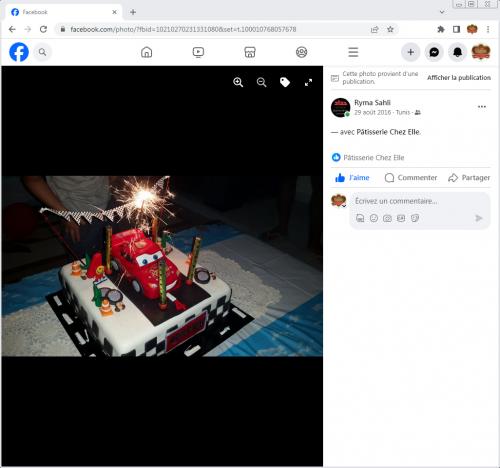Image resolution: width=500 pixels, height=468 pixels.
Task: Focus the Écrivez un commentaire field
Action: 420,201
